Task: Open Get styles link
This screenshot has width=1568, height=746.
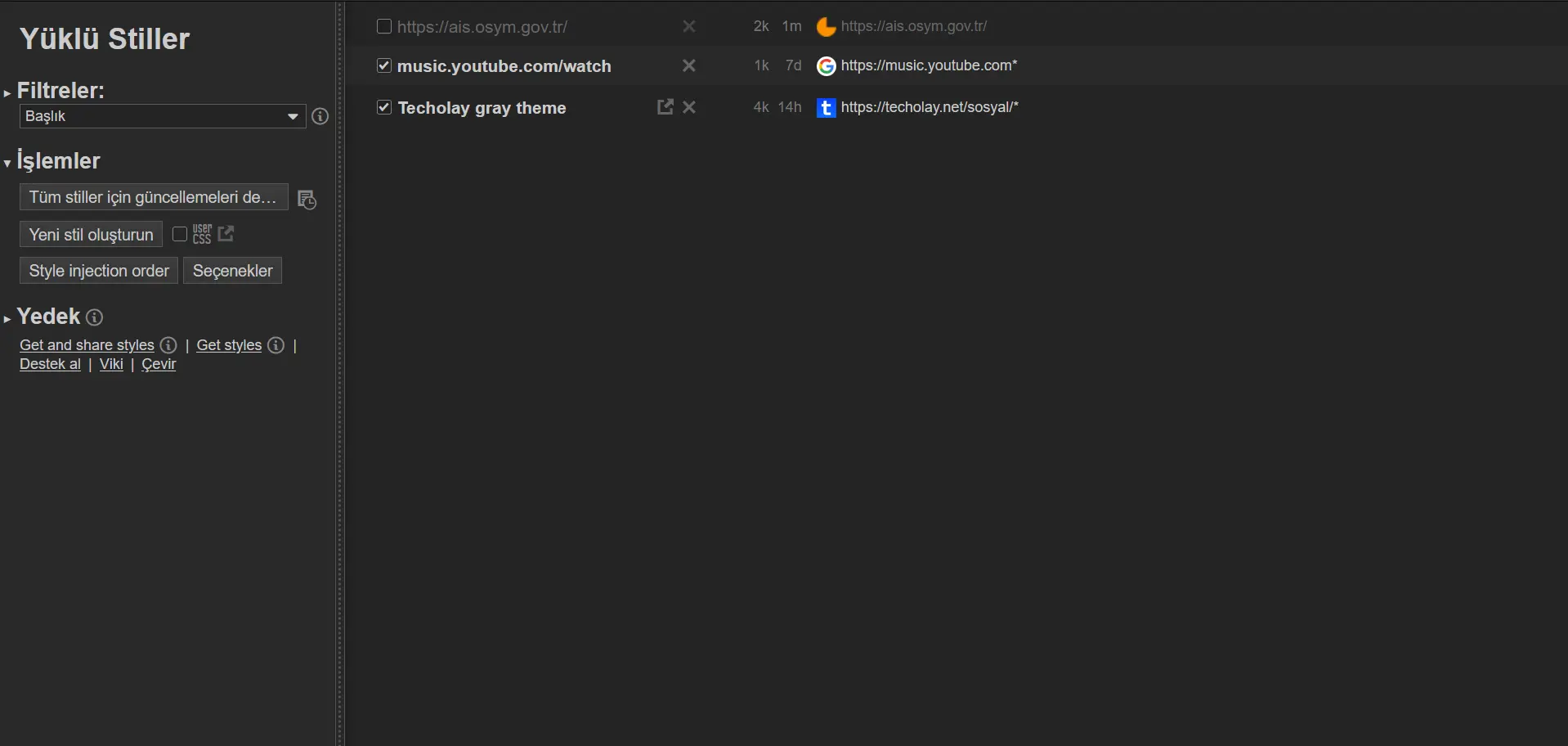Action: (x=229, y=345)
